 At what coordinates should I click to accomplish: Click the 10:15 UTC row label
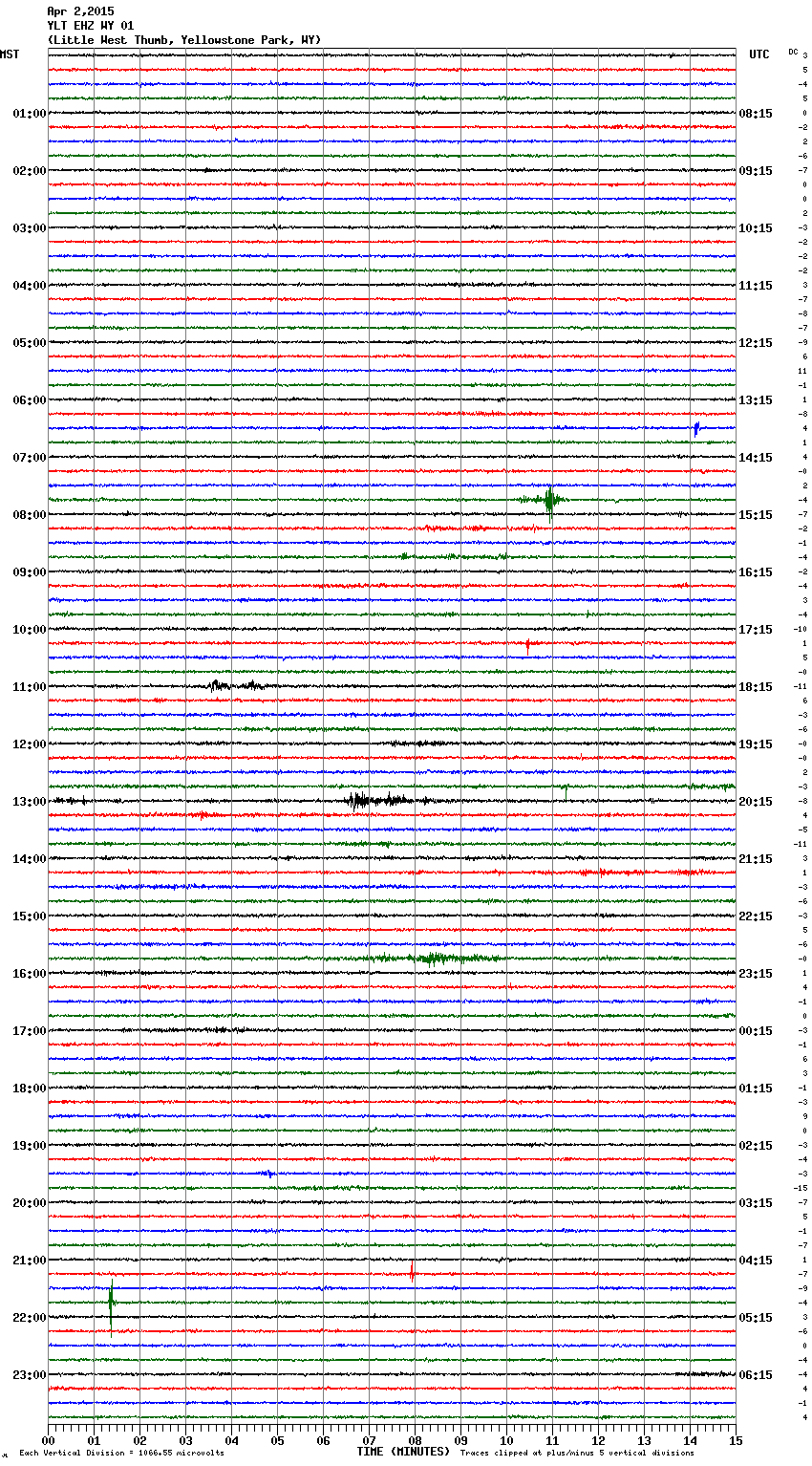[x=756, y=228]
